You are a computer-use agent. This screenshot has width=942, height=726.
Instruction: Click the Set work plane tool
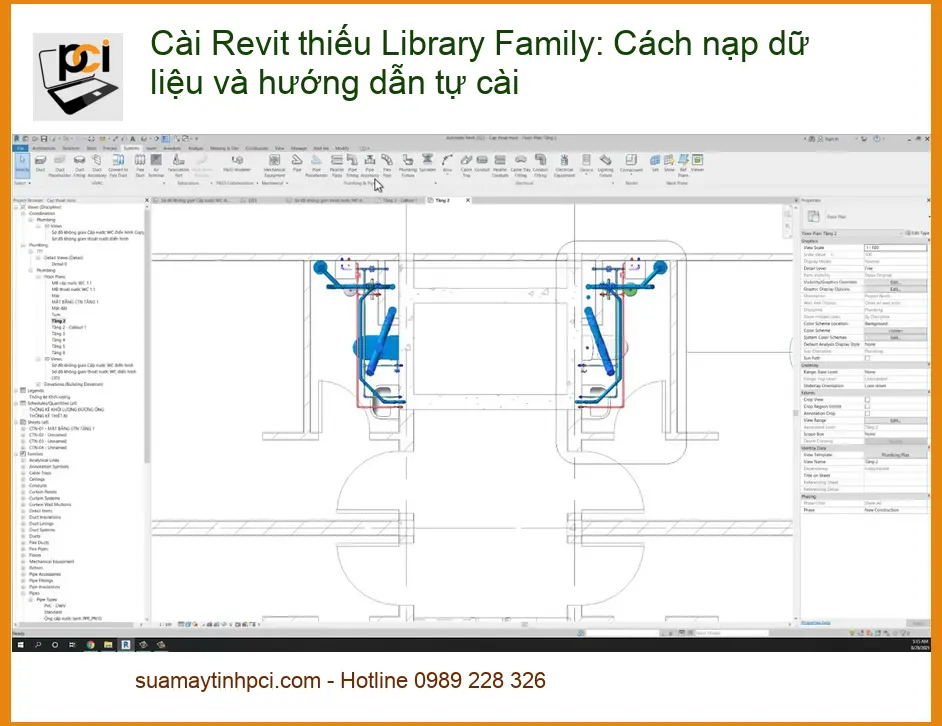655,163
